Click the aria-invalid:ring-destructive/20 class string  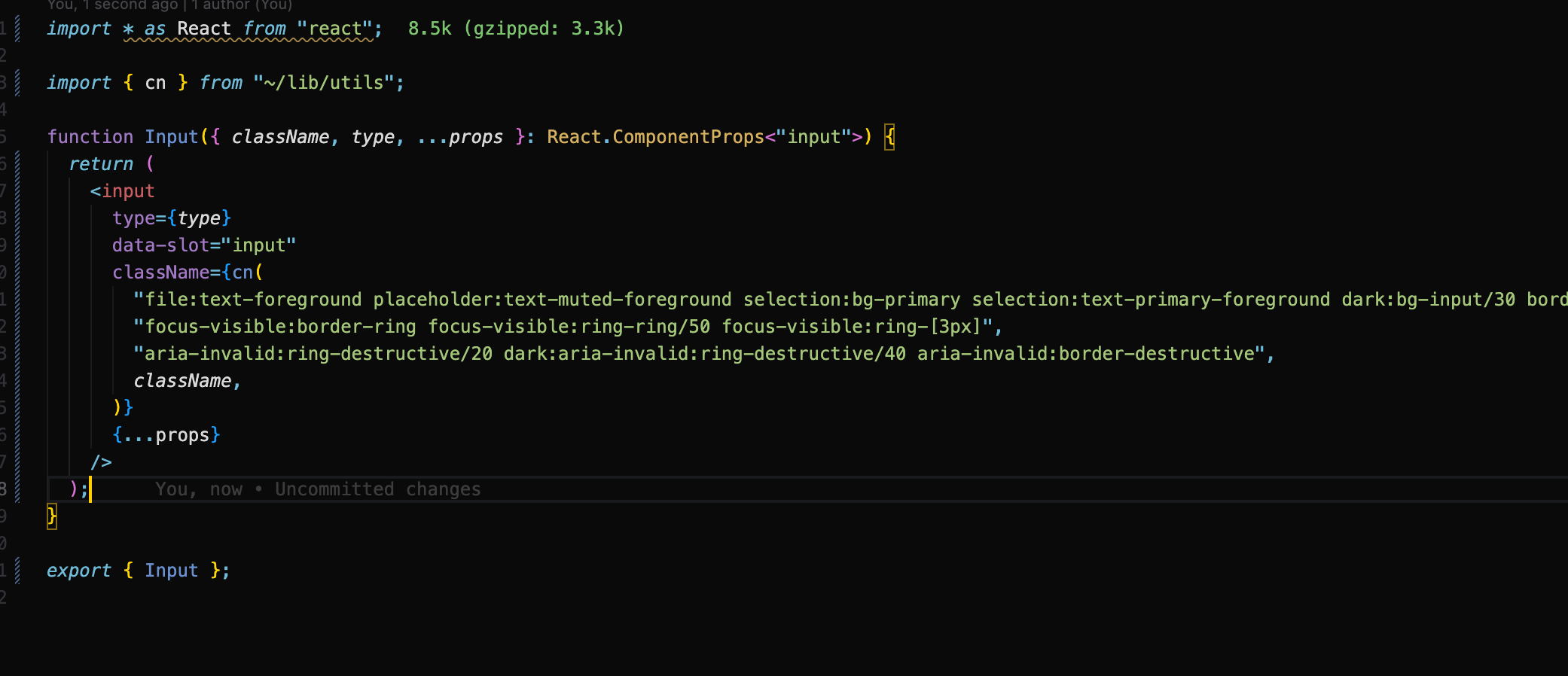pos(313,354)
